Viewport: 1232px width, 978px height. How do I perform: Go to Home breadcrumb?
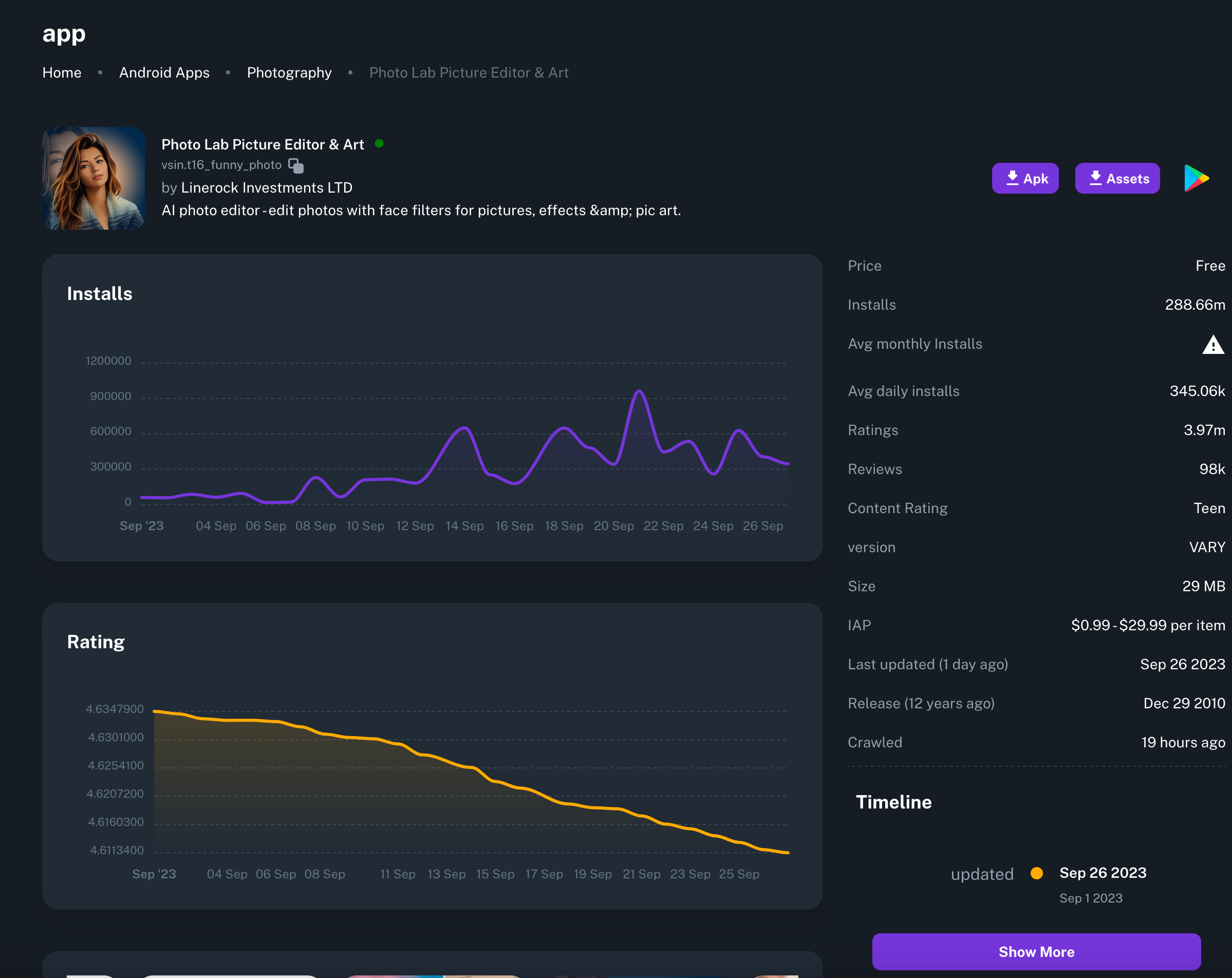[x=62, y=72]
